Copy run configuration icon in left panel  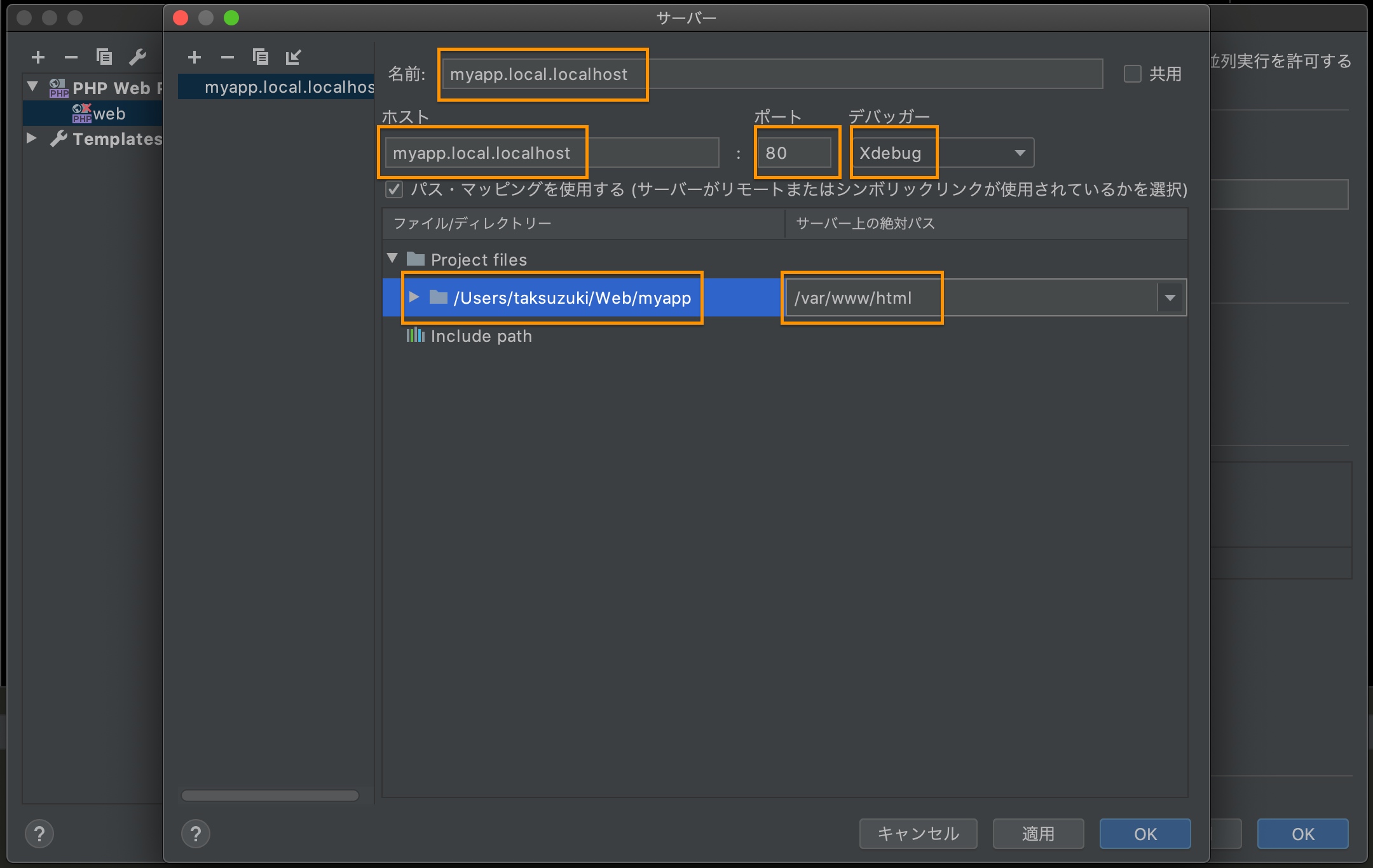104,57
